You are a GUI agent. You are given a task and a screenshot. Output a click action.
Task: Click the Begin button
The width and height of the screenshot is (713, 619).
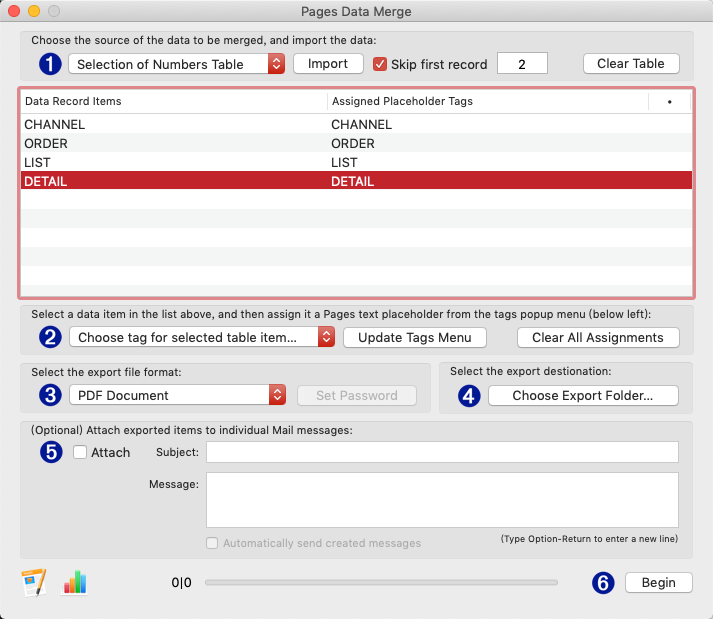(x=658, y=582)
